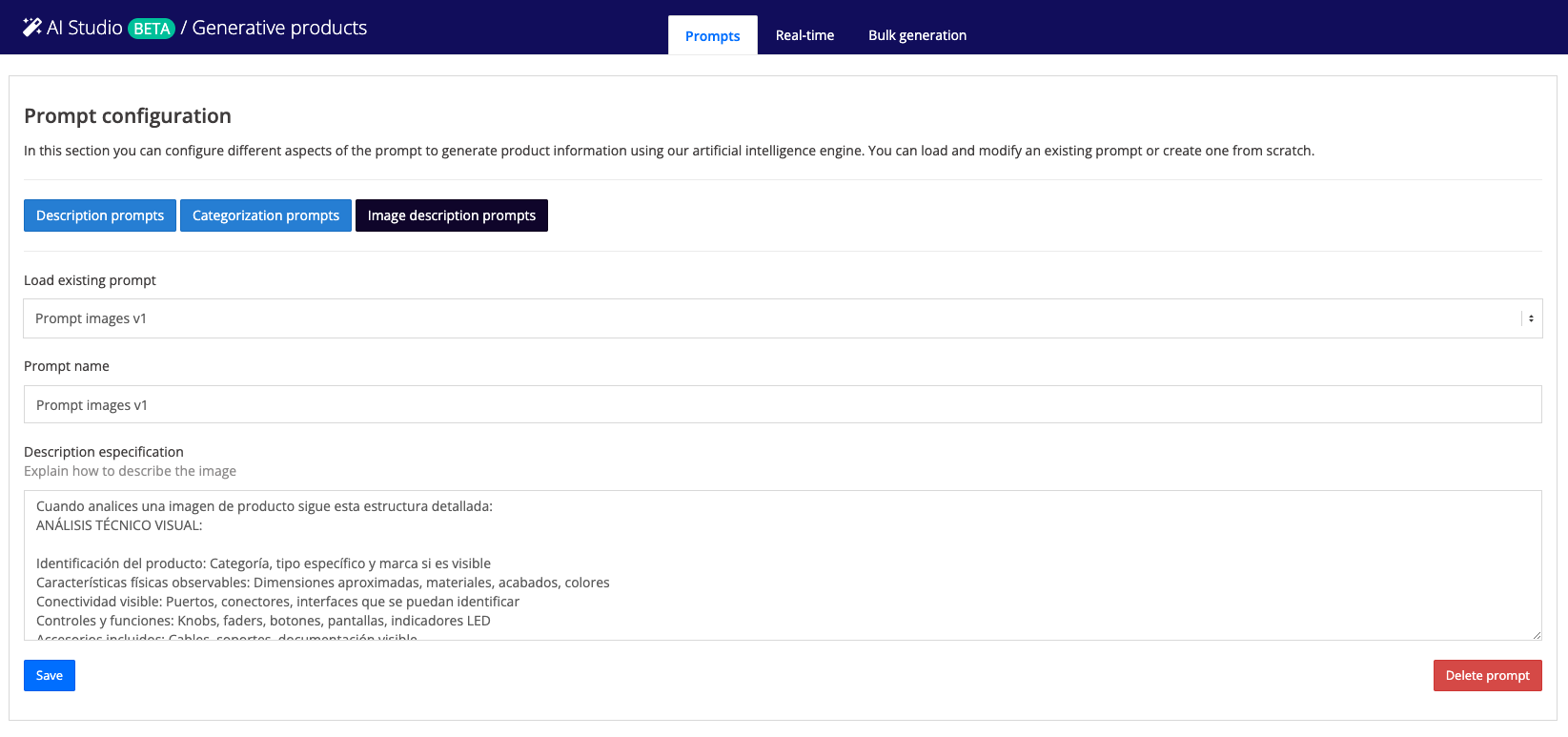The width and height of the screenshot is (1568, 737).
Task: Select Description prompts button
Action: coord(100,215)
